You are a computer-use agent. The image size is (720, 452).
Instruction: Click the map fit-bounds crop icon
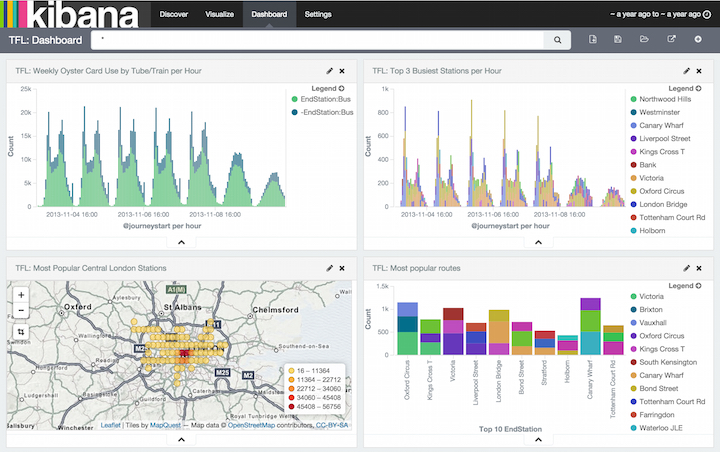coord(21,331)
